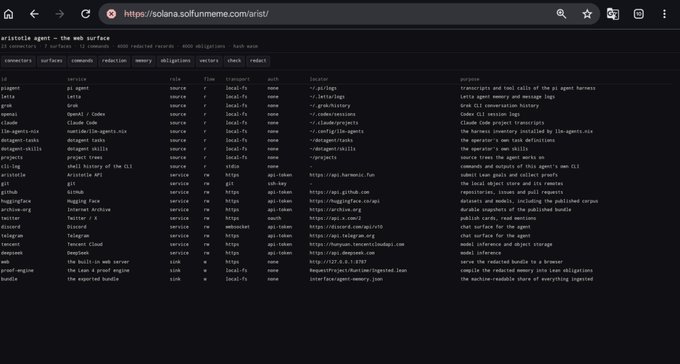Click the 'service' column header
Screen dimensions: 680x364
[77, 79]
